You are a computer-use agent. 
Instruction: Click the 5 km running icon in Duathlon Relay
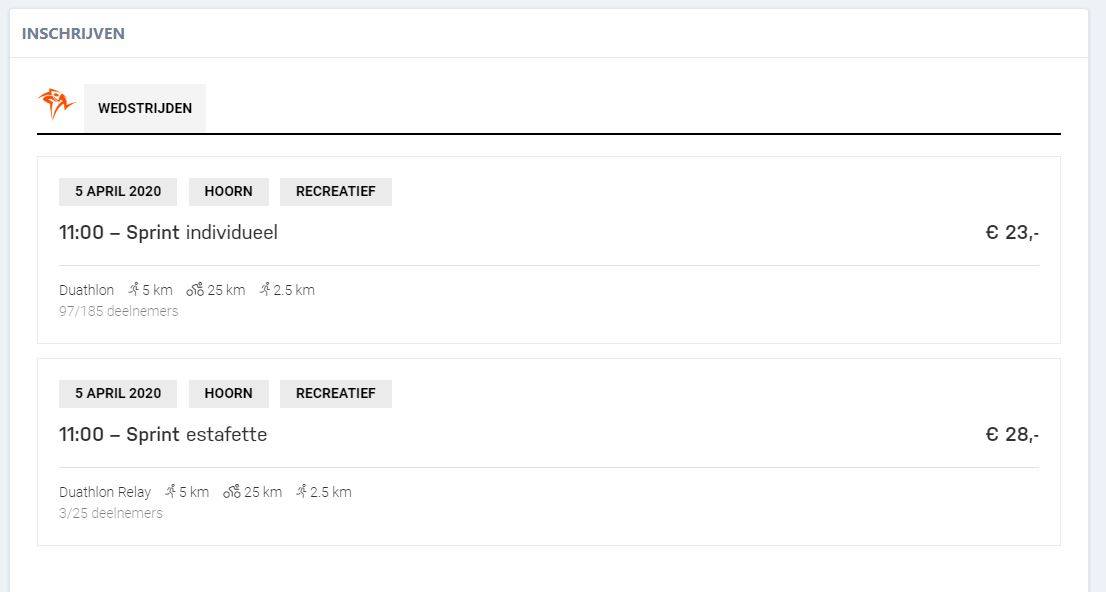[171, 491]
